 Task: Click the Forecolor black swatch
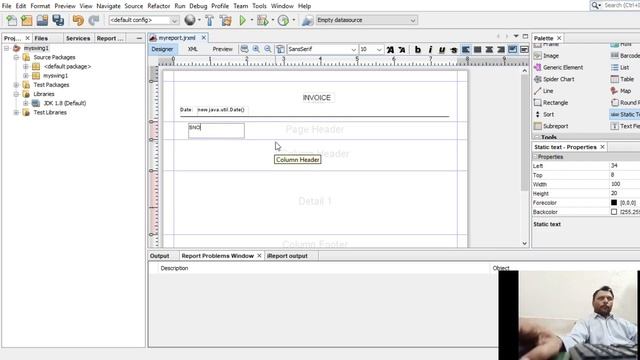tap(614, 202)
